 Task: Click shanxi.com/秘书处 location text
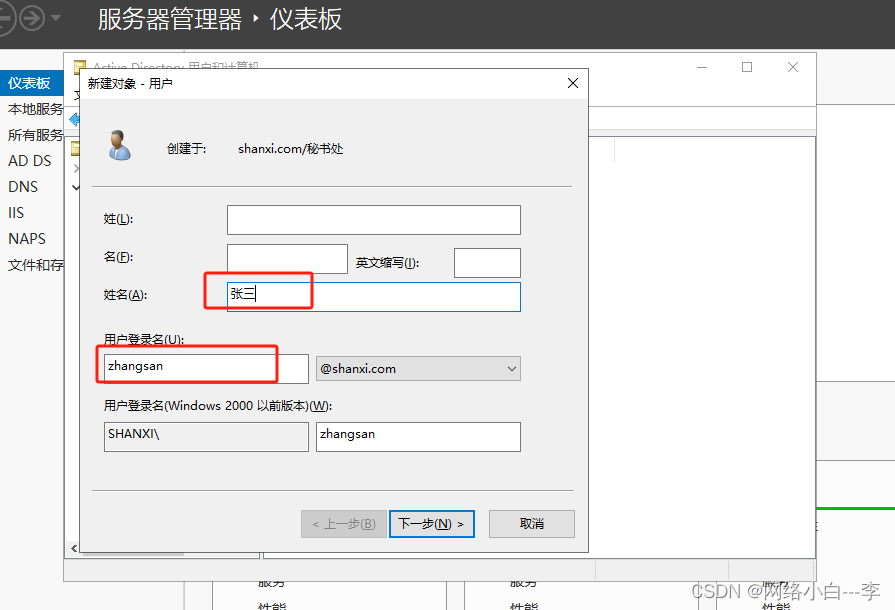click(291, 149)
